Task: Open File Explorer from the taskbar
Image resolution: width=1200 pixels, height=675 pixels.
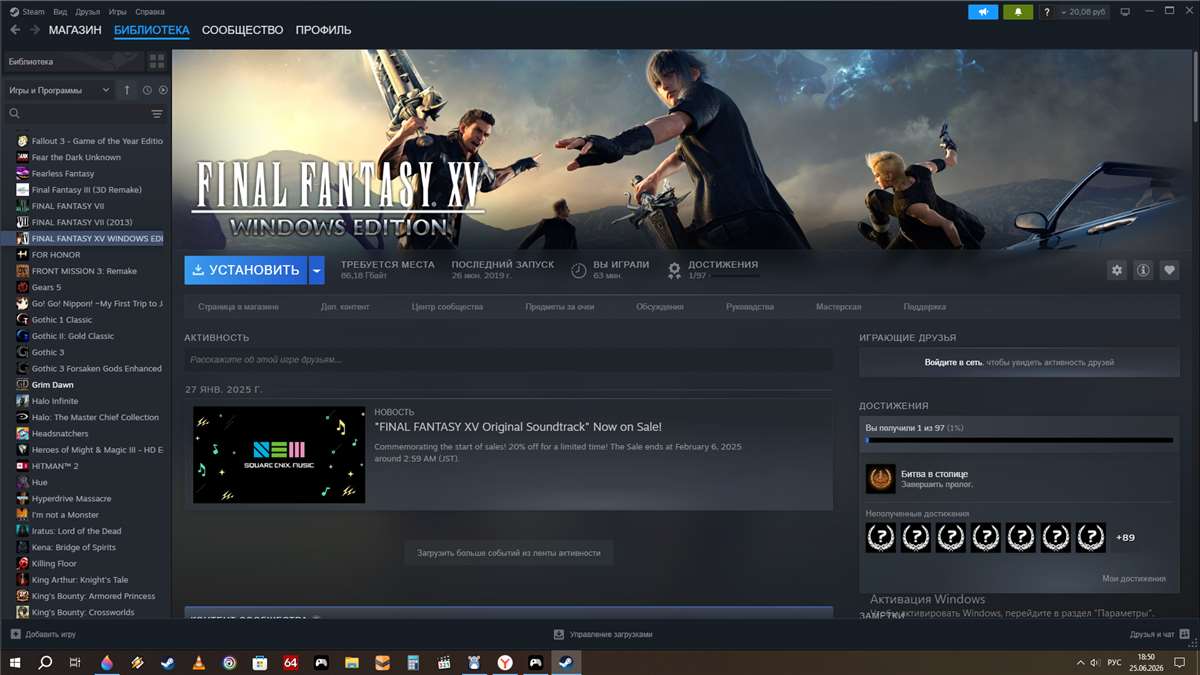Action: [351, 662]
